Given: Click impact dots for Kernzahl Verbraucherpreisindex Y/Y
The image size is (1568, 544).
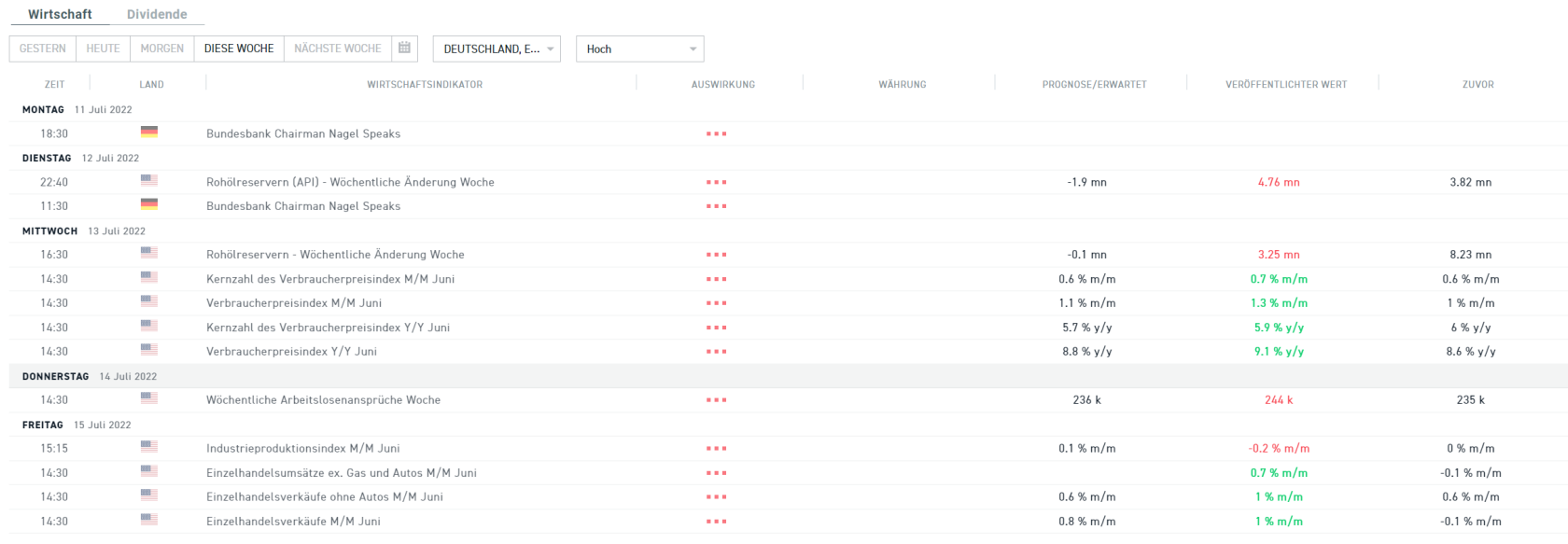Looking at the screenshot, I should 716,328.
